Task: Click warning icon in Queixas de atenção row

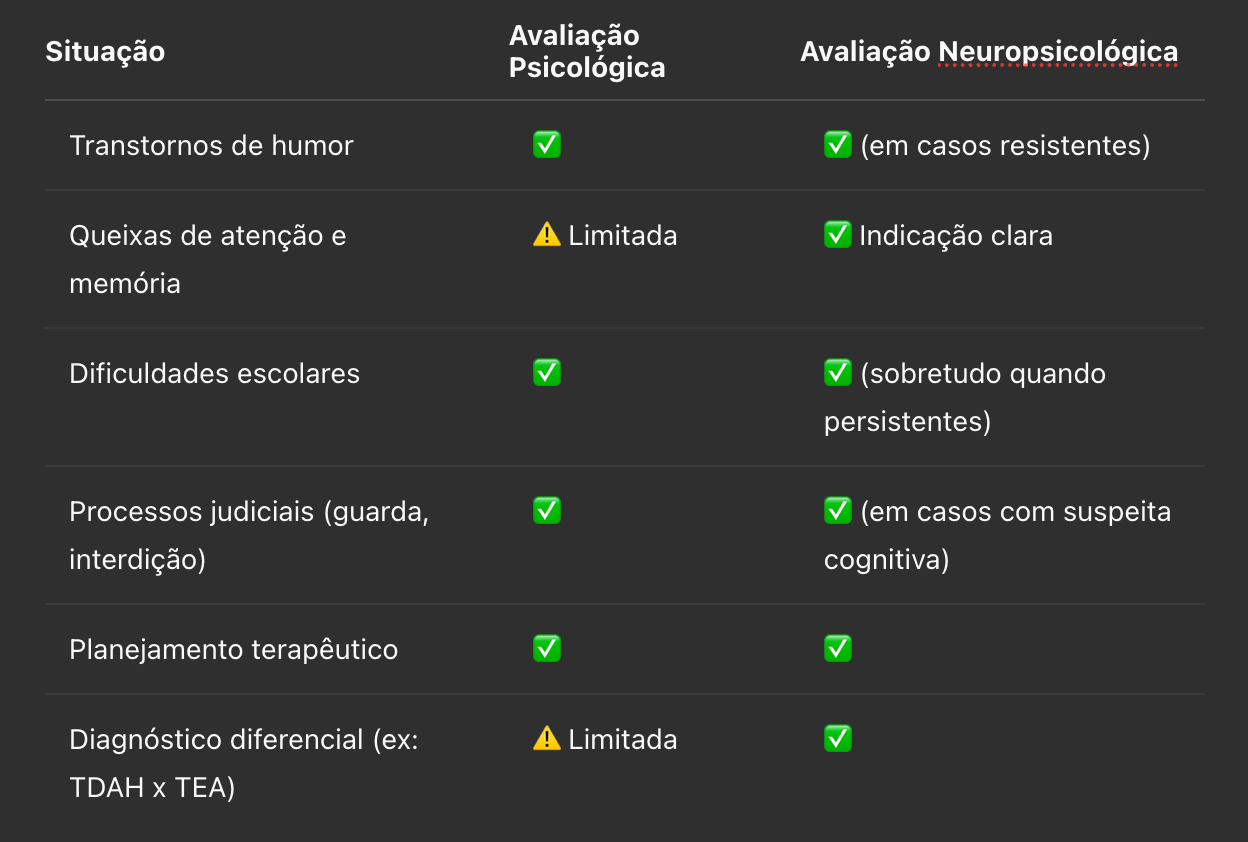Action: (x=547, y=235)
